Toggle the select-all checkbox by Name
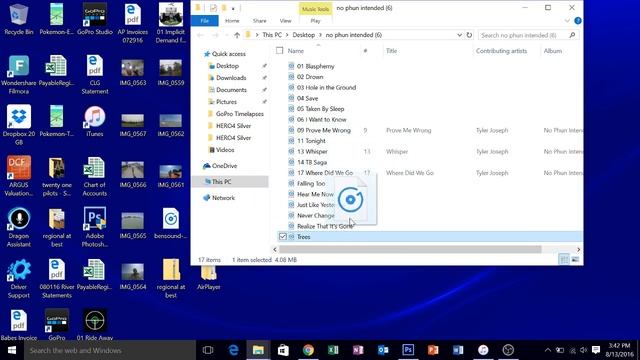640x360 pixels. (280, 51)
